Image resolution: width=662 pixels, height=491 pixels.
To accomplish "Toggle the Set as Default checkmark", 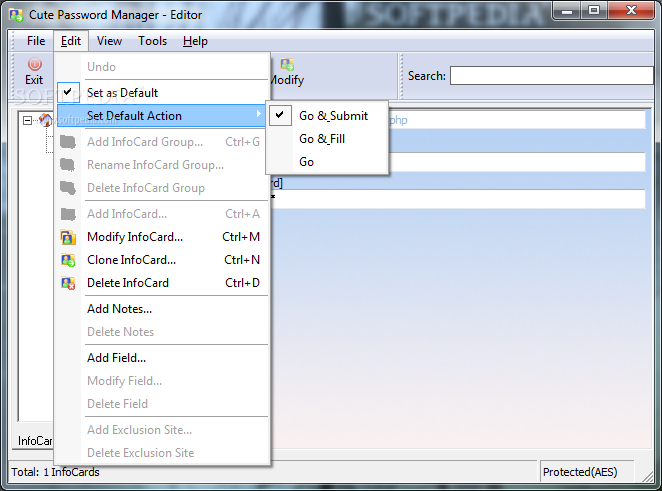I will pyautogui.click(x=68, y=92).
